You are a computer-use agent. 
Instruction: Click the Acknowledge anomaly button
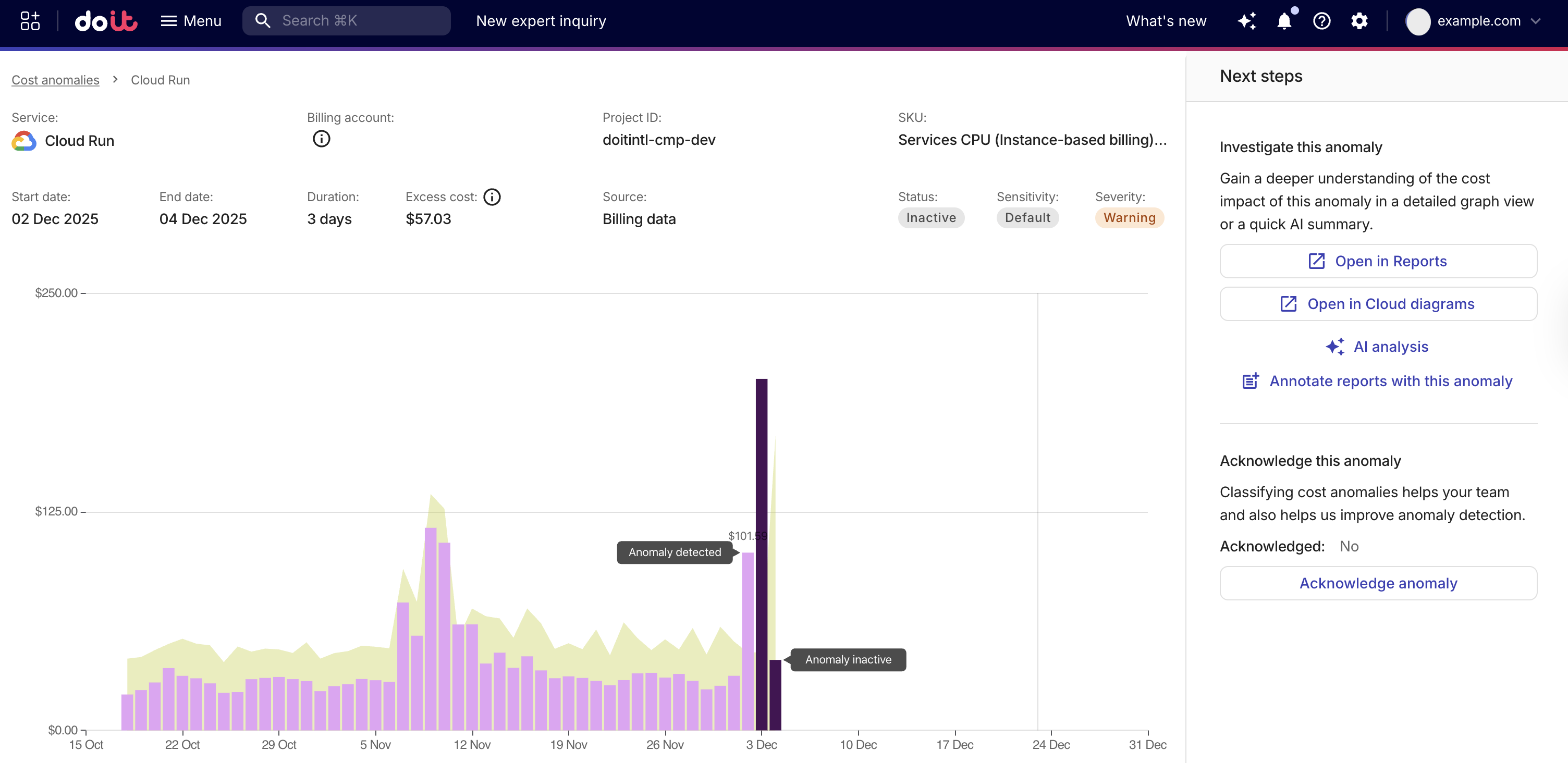pyautogui.click(x=1378, y=582)
